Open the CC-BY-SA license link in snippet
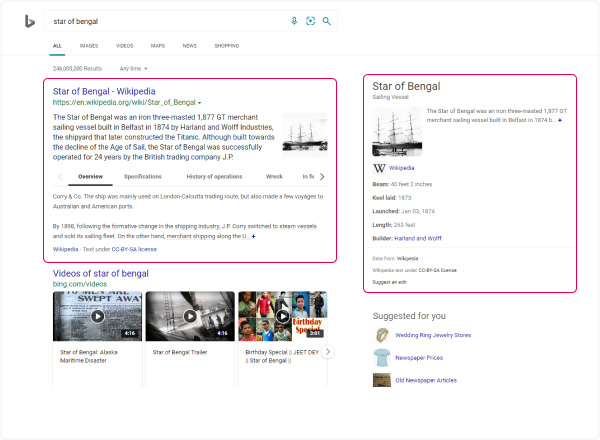This screenshot has width=600, height=440. click(134, 249)
